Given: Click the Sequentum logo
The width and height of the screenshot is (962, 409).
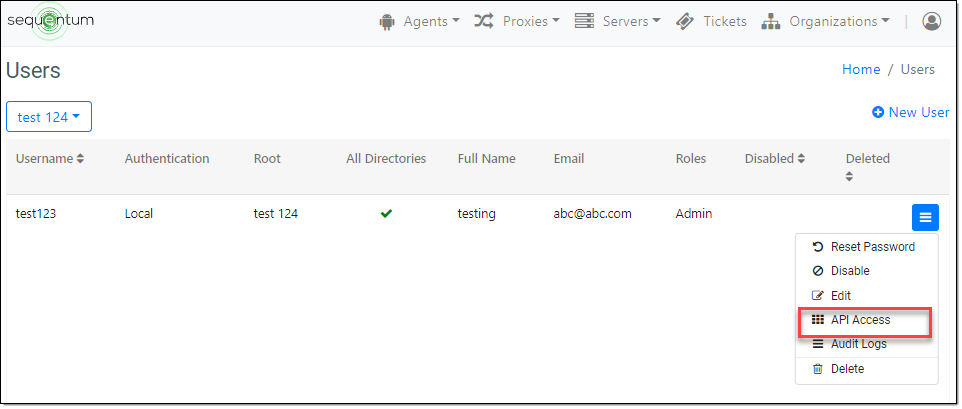Looking at the screenshot, I should coord(50,21).
